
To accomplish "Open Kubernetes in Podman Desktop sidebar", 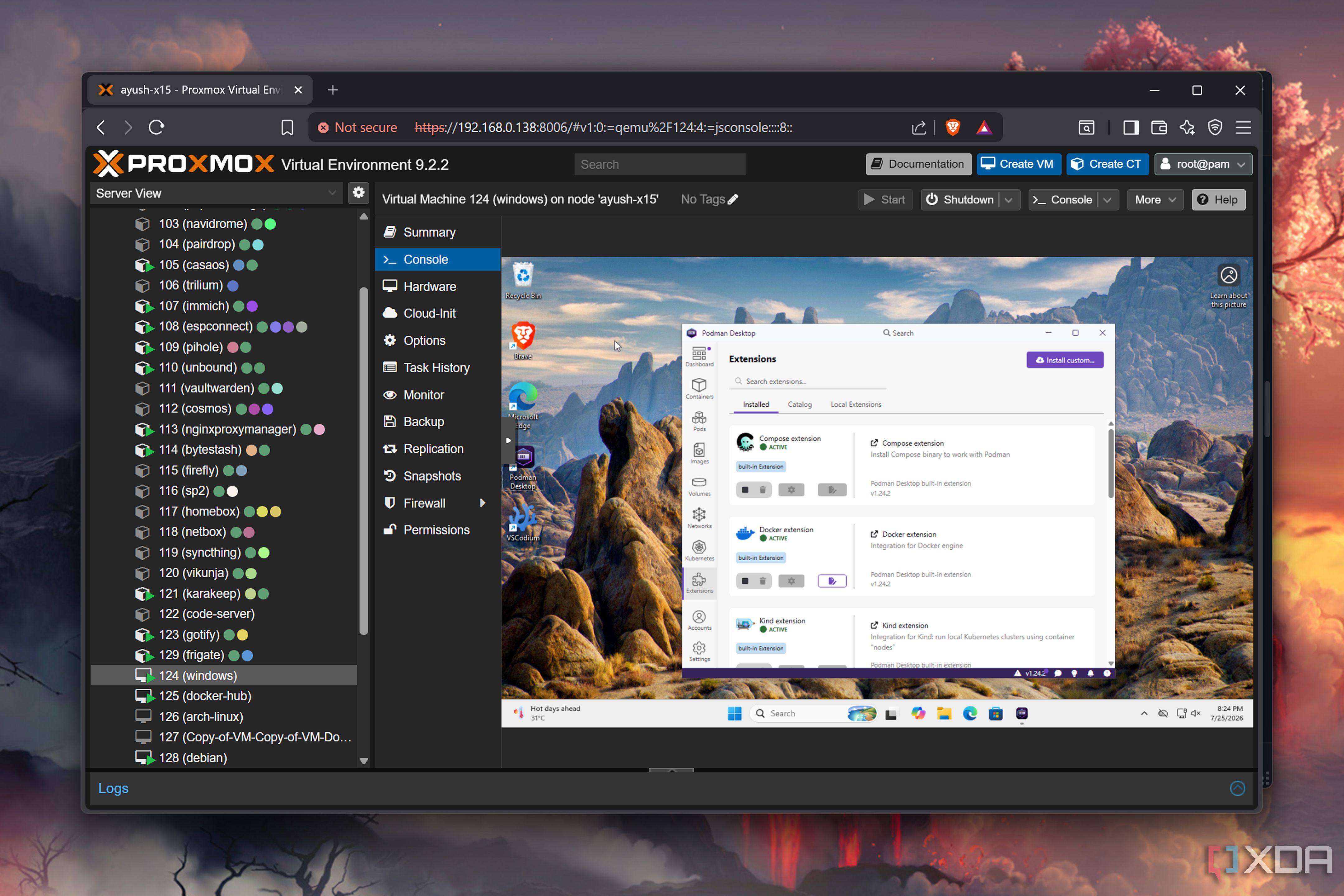I will 699,551.
